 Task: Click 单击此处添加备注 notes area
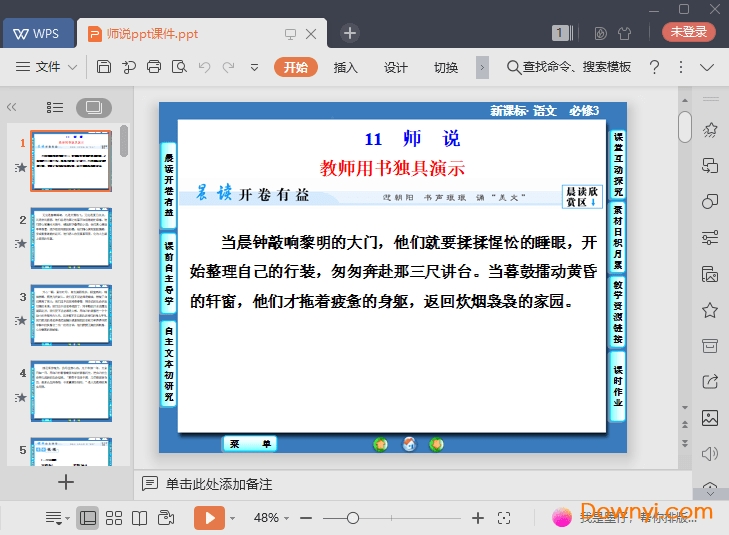coord(219,484)
